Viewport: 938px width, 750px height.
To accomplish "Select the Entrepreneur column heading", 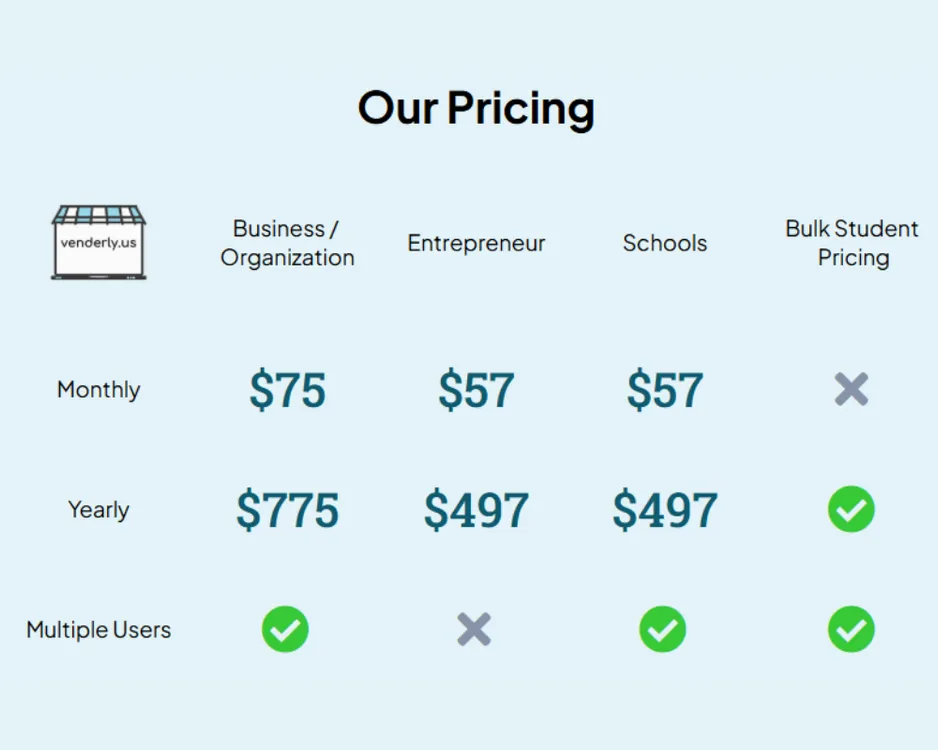I will (476, 243).
